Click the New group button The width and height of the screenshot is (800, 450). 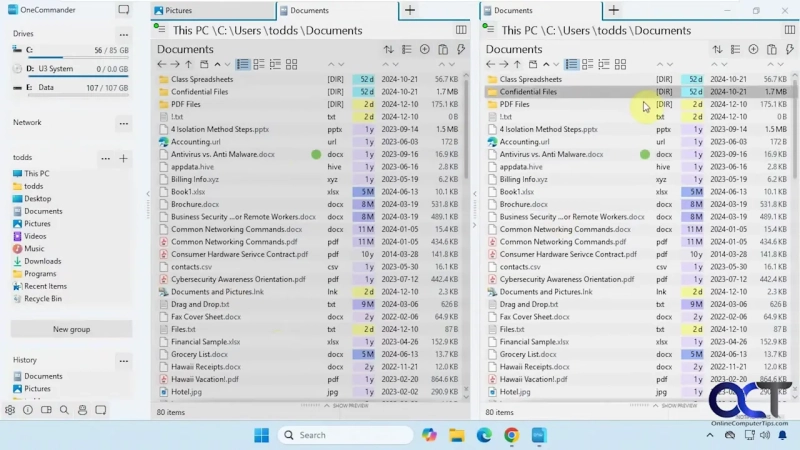71,329
